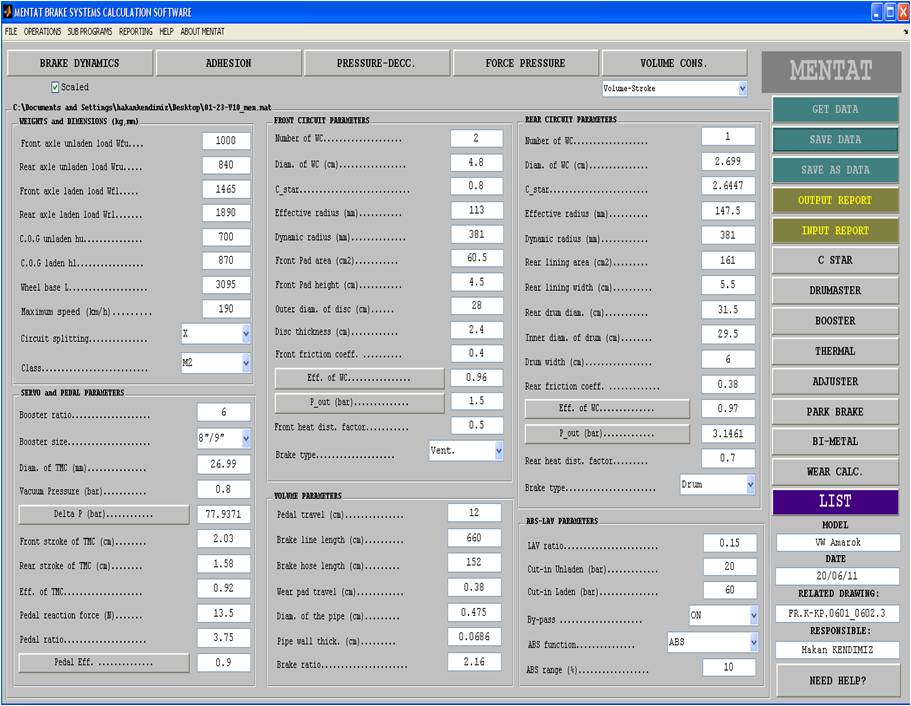Generate the OUTPUT REPORT
This screenshot has height=706, width=911.
pyautogui.click(x=834, y=200)
